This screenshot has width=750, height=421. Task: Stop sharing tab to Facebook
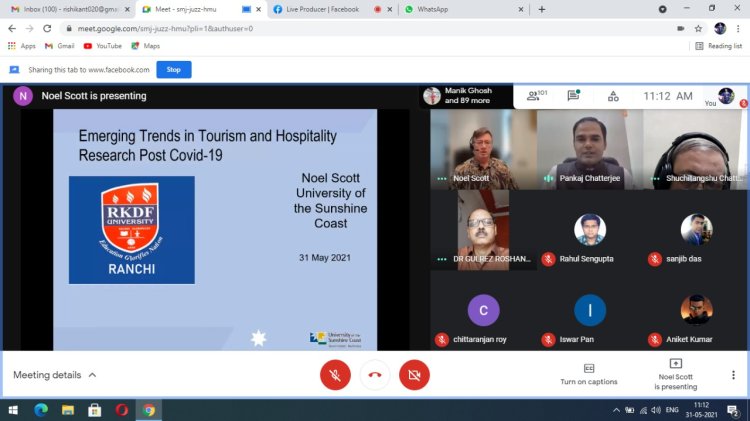pos(173,70)
